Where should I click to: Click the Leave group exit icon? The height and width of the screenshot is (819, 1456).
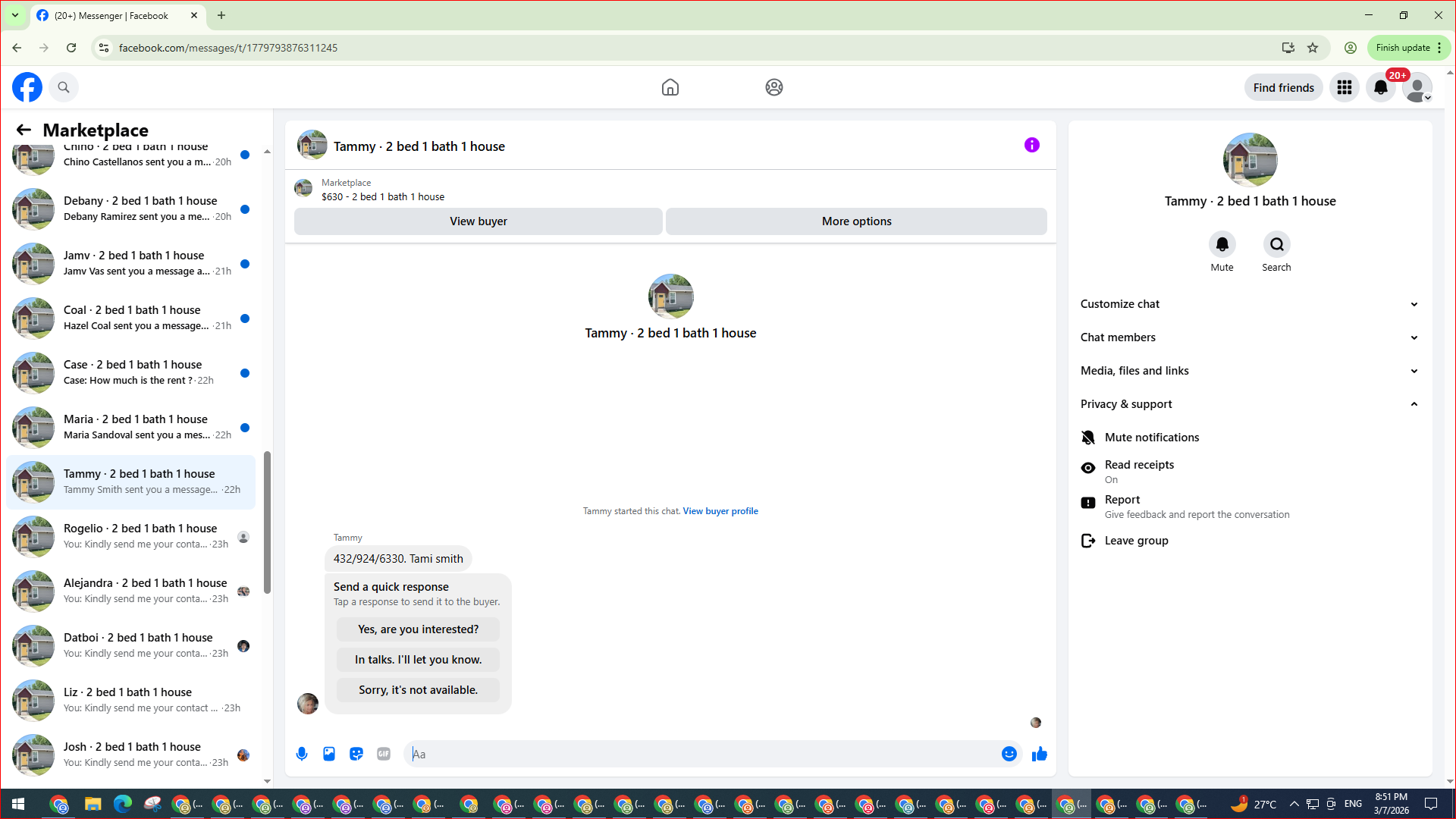tap(1088, 541)
